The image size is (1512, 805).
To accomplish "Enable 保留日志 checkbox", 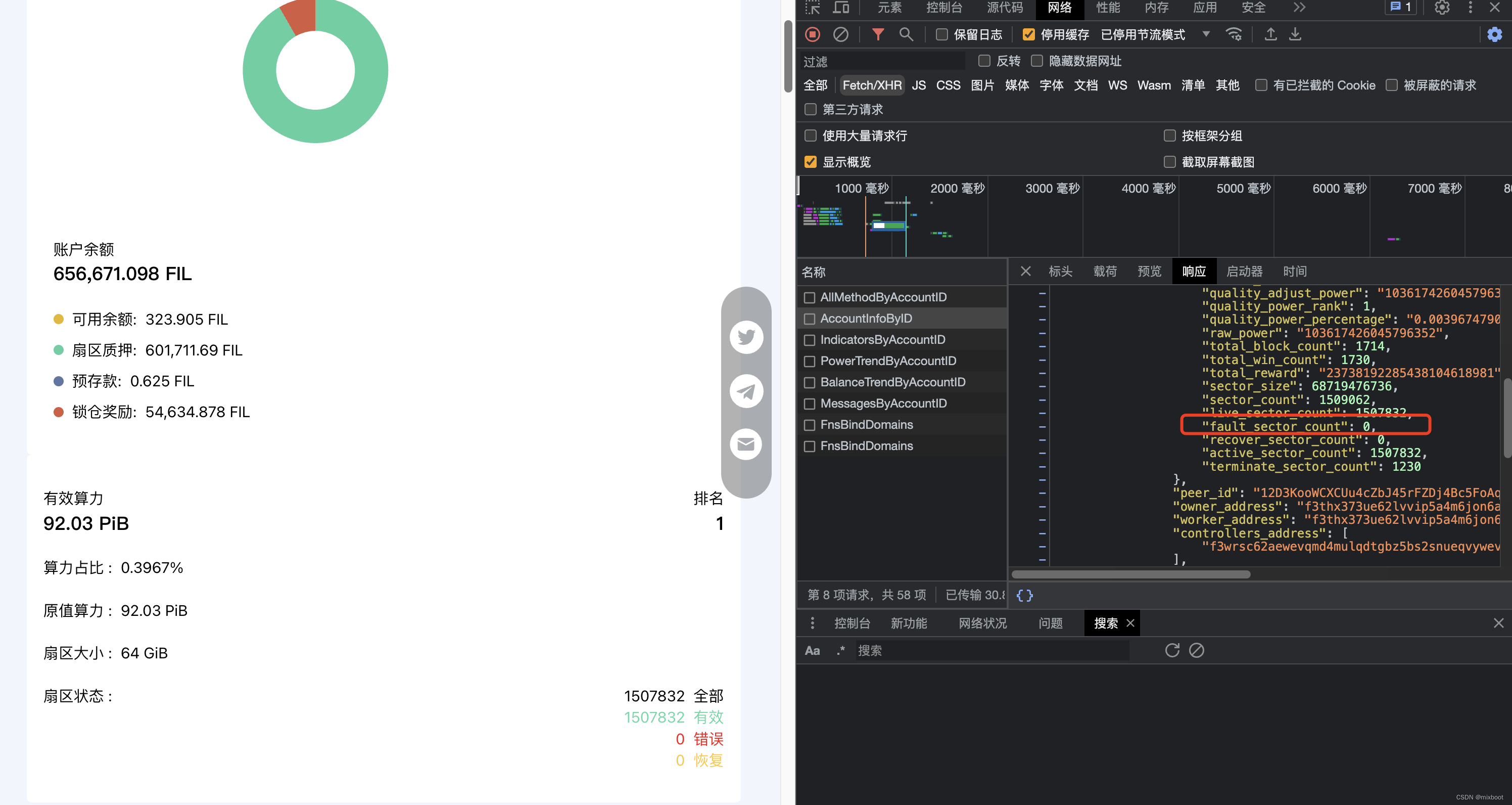I will (941, 35).
